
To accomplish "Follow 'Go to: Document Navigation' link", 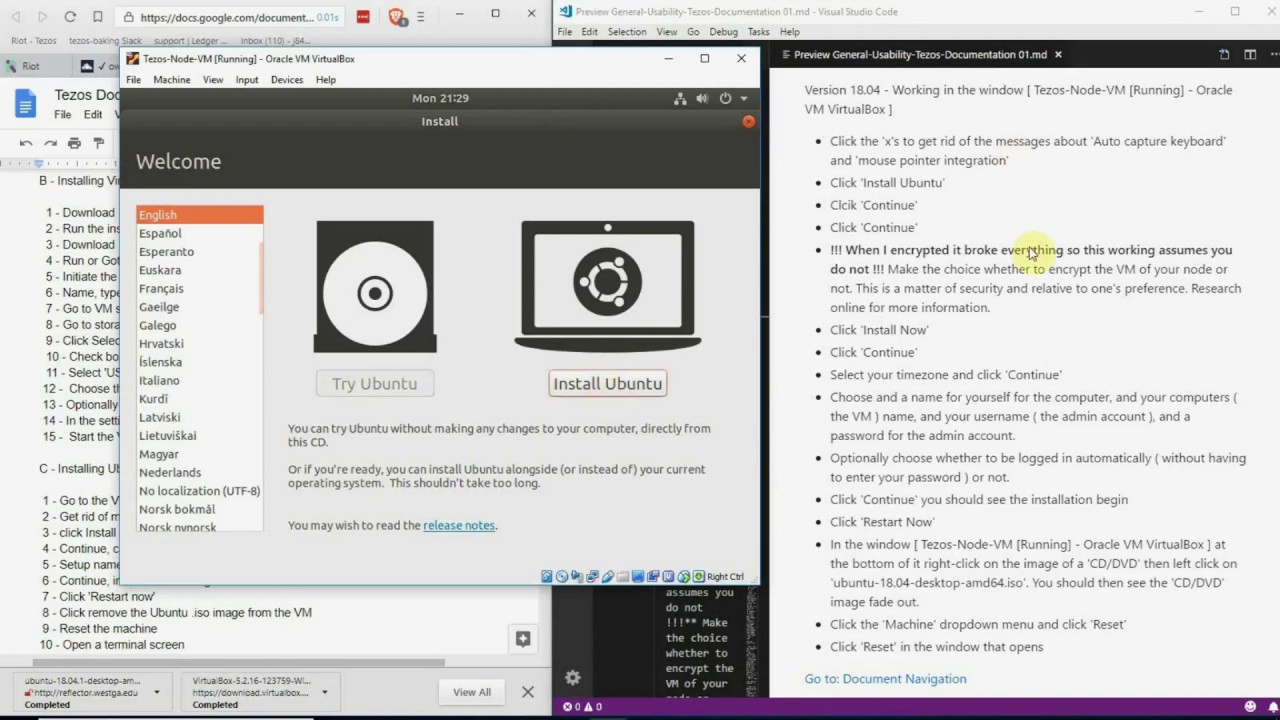I will click(x=886, y=679).
